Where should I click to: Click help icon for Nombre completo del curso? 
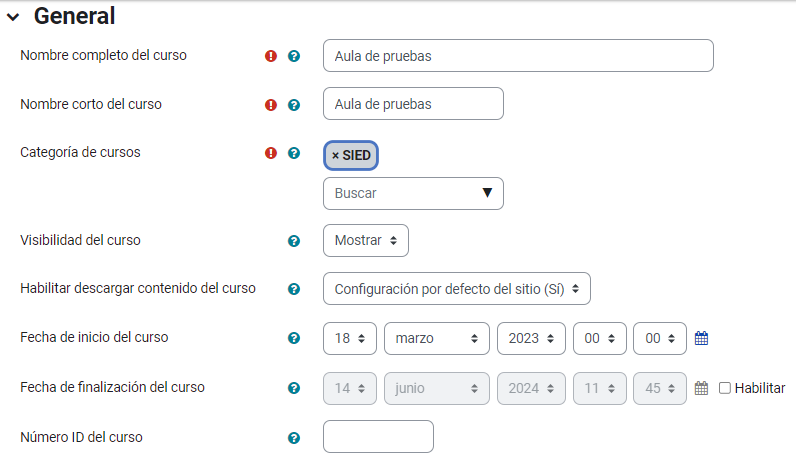pyautogui.click(x=294, y=56)
